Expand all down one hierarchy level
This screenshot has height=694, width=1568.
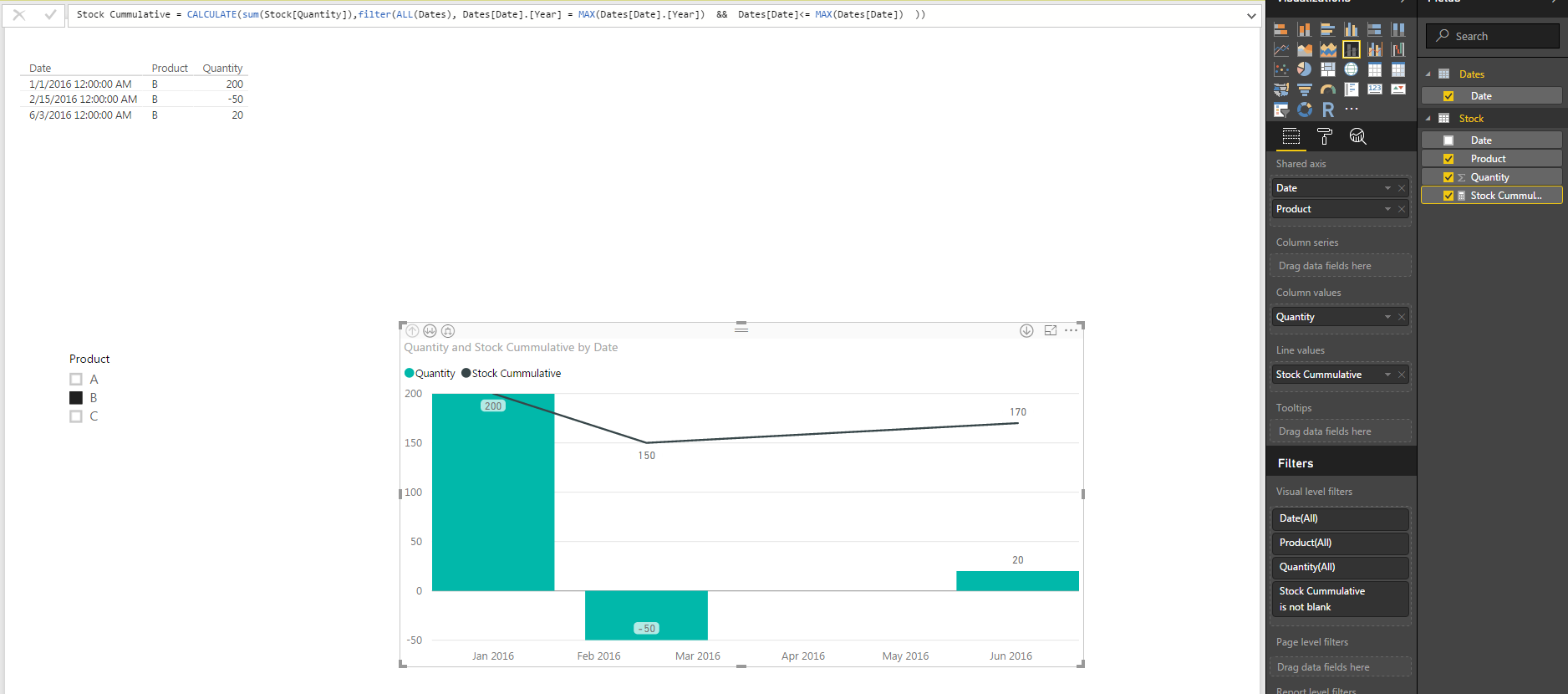448,331
